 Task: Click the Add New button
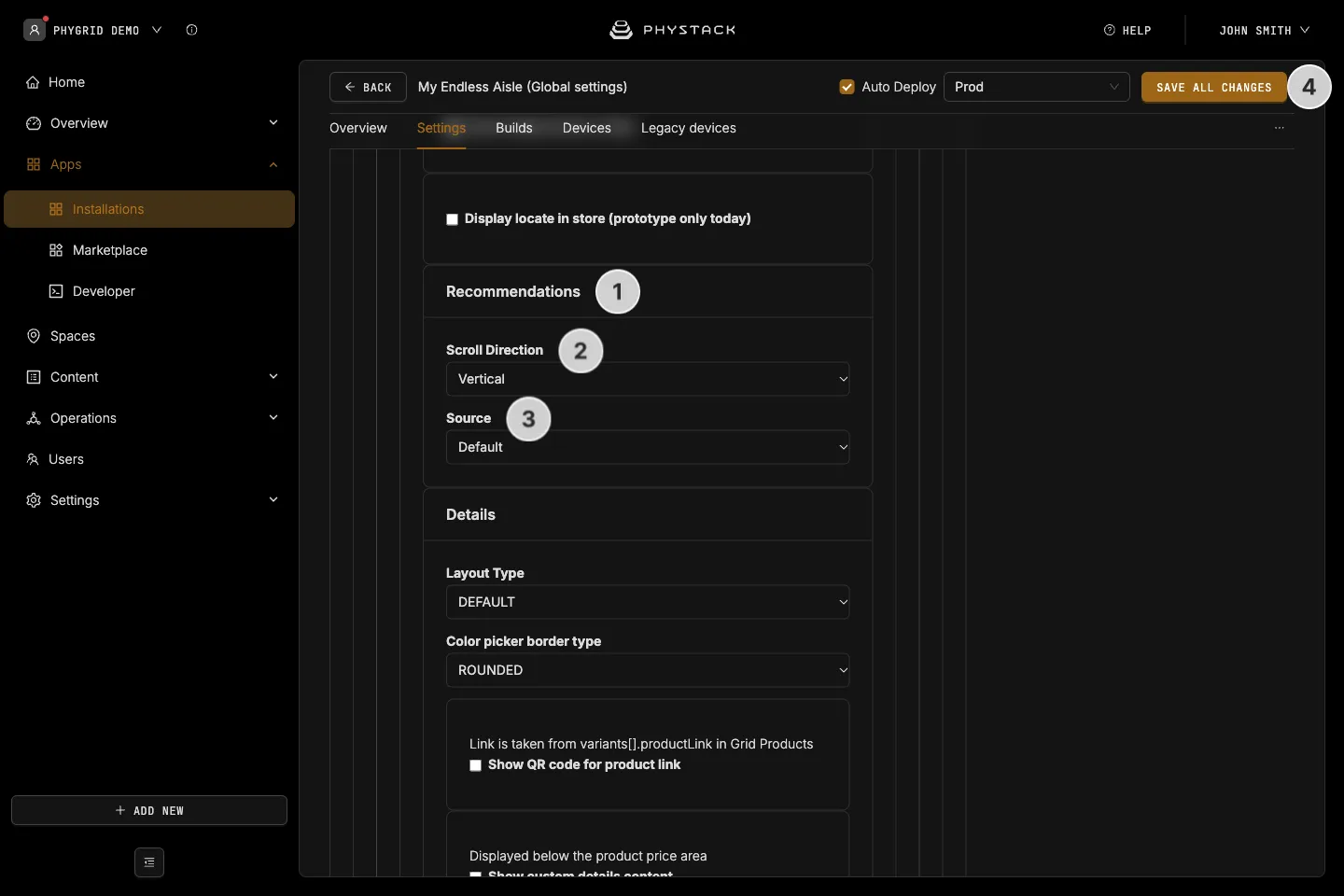(149, 810)
